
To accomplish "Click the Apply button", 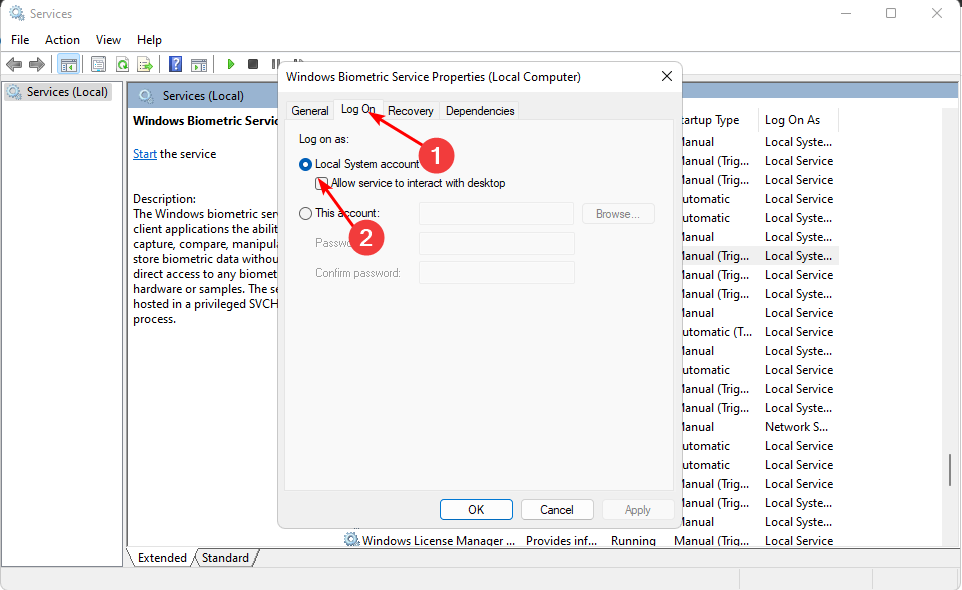I will 638,510.
